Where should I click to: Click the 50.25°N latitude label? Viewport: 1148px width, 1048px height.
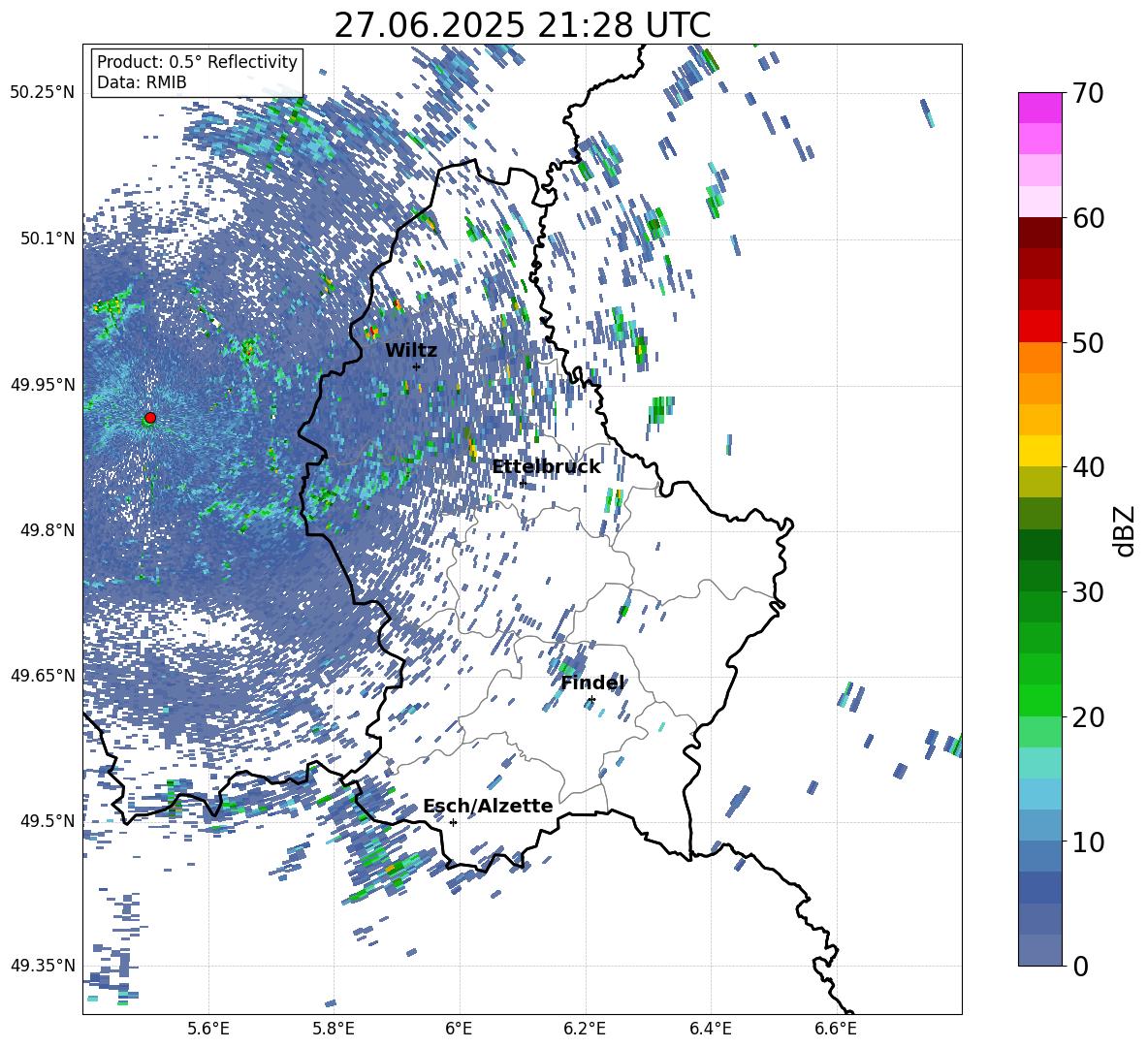coord(43,93)
